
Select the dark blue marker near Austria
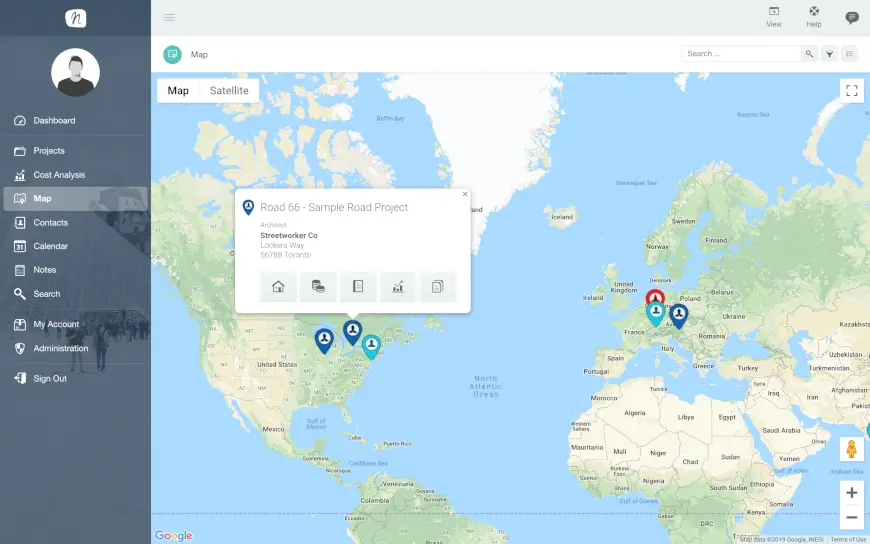679,316
